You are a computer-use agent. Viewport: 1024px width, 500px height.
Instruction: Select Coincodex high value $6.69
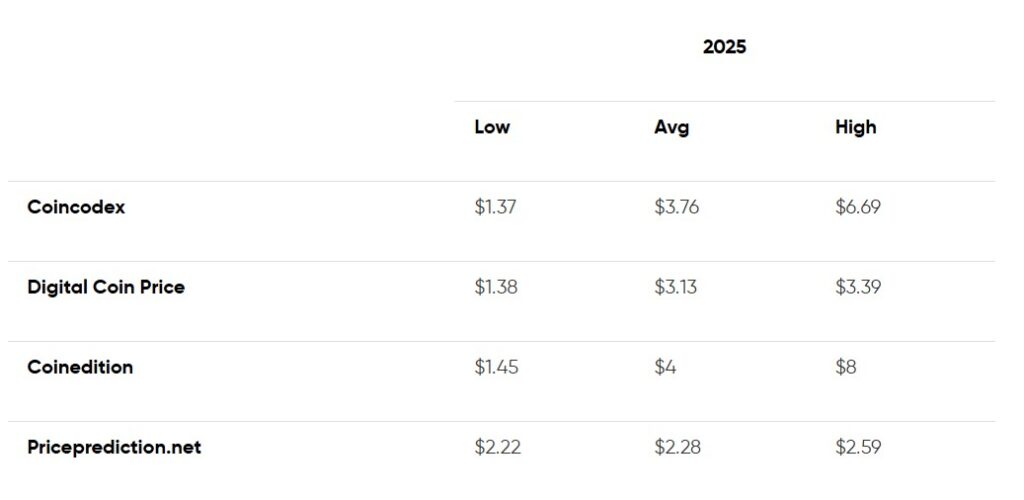[858, 207]
